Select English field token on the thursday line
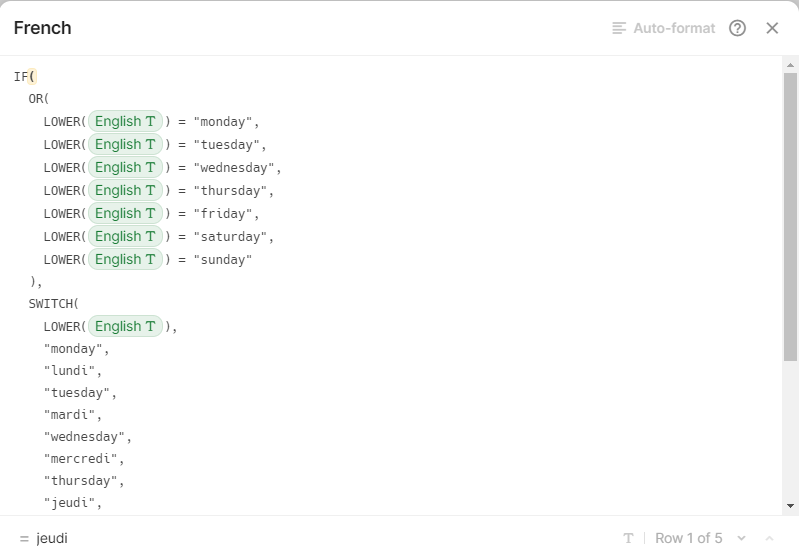The width and height of the screenshot is (799, 559). point(125,190)
